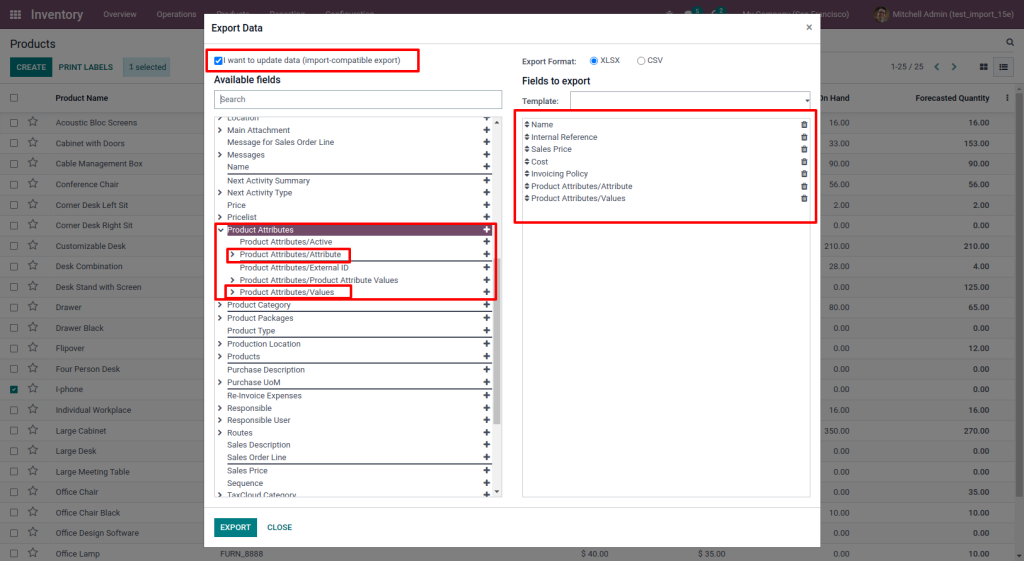Check the Drawer Black row checkbox
Screen dimensions: 1024x561
14,328
